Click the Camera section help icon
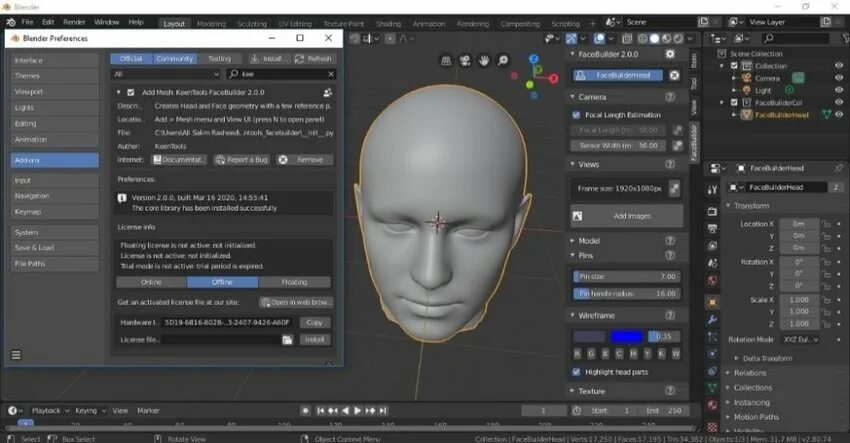850x443 pixels. (x=670, y=97)
